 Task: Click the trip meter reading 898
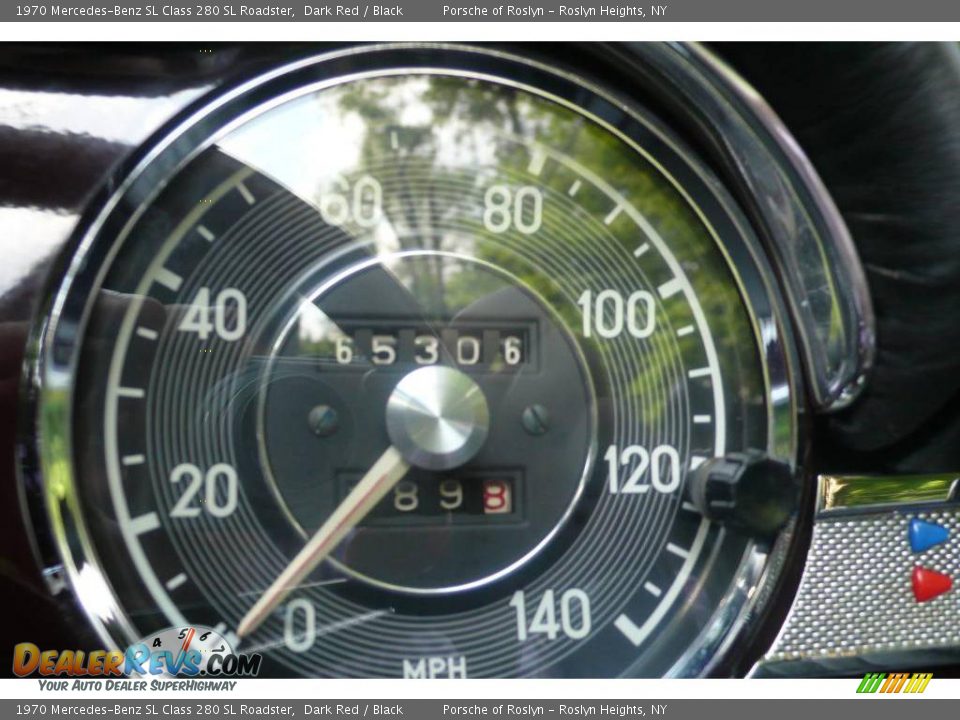tap(452, 497)
